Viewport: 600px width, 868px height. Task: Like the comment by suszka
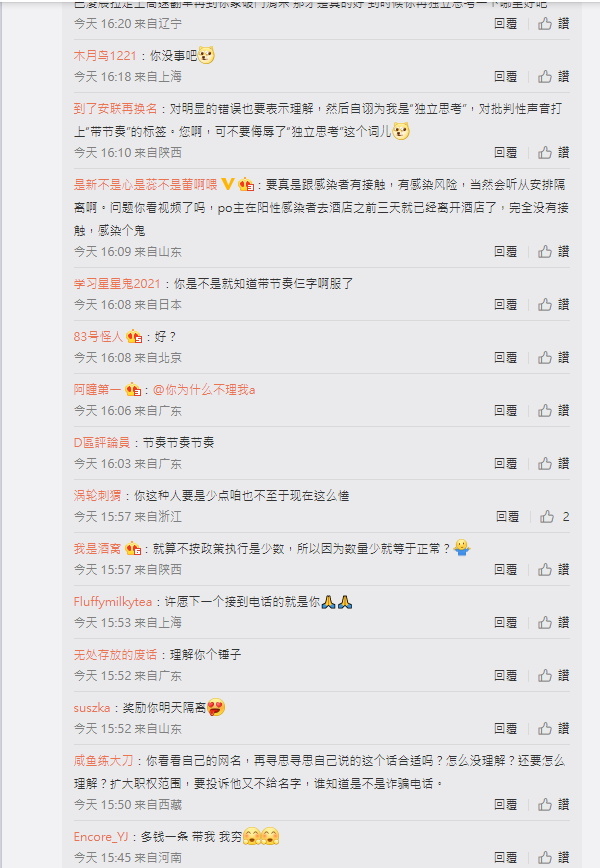point(553,728)
